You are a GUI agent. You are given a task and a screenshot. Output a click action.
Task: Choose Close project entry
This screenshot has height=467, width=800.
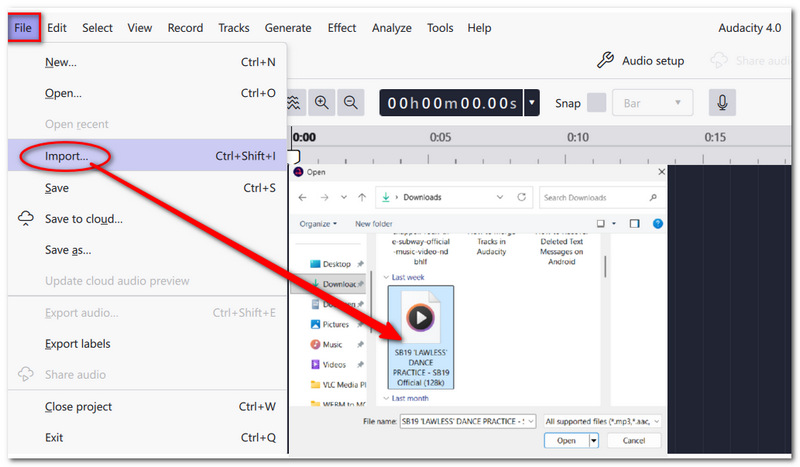(x=148, y=407)
